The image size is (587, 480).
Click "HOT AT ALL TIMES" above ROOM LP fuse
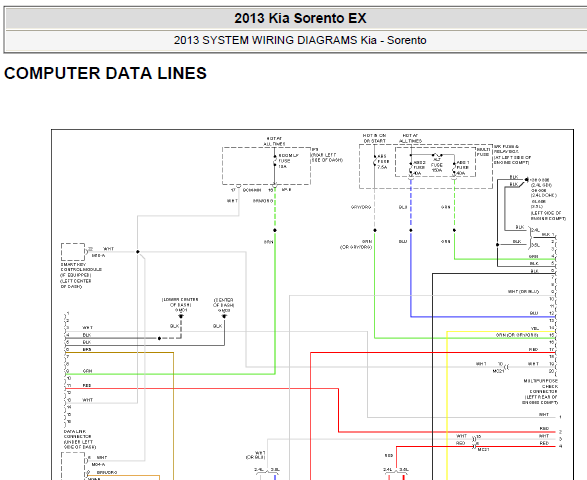coord(274,141)
